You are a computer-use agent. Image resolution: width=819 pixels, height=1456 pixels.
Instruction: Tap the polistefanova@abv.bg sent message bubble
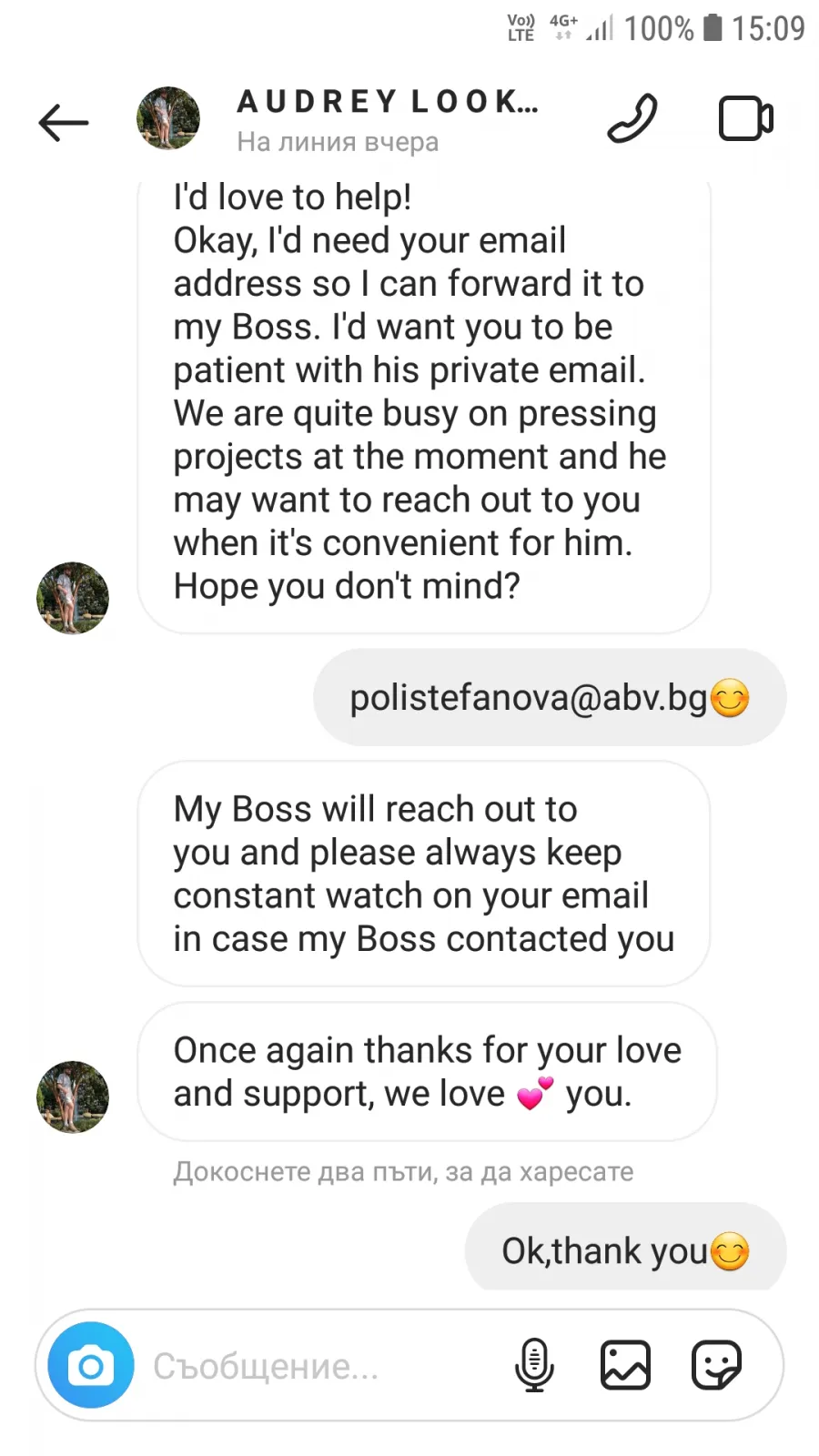coord(550,698)
